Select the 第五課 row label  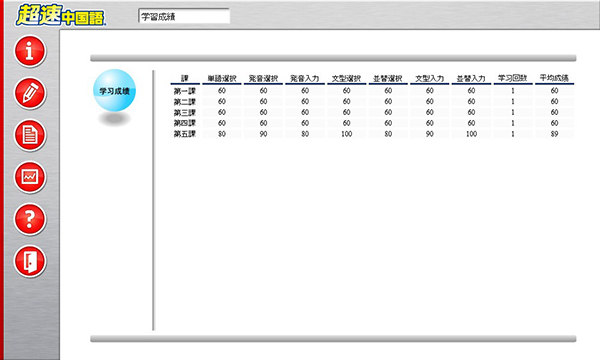185,134
